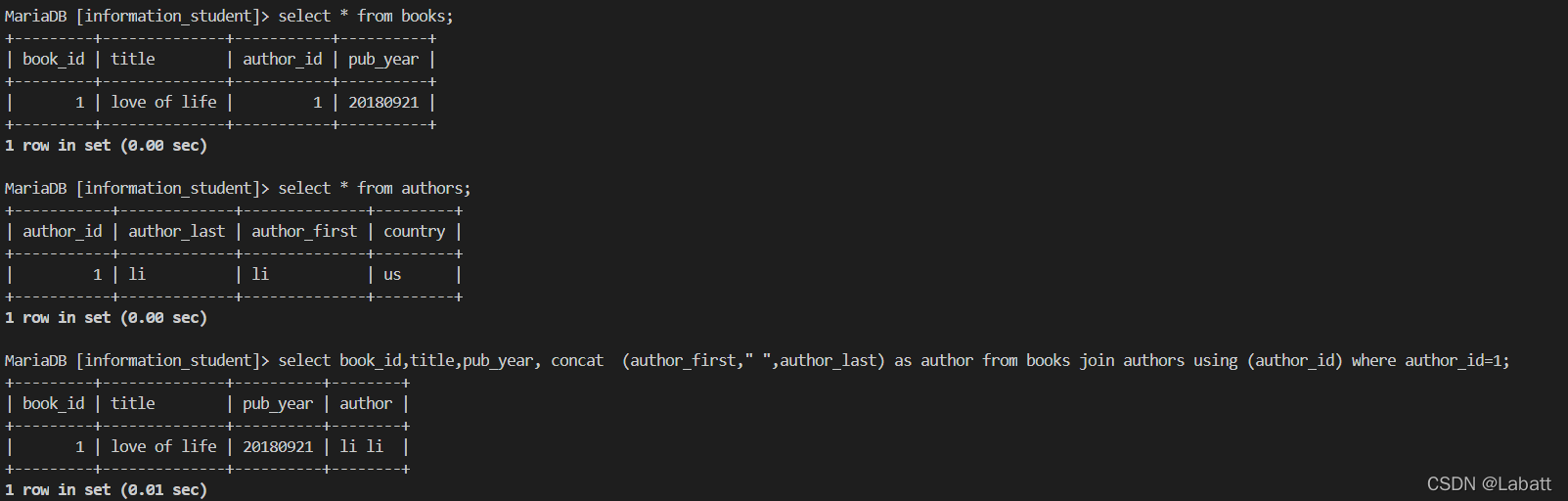
Task: Click the first table's pub_year column header
Action: [383, 60]
